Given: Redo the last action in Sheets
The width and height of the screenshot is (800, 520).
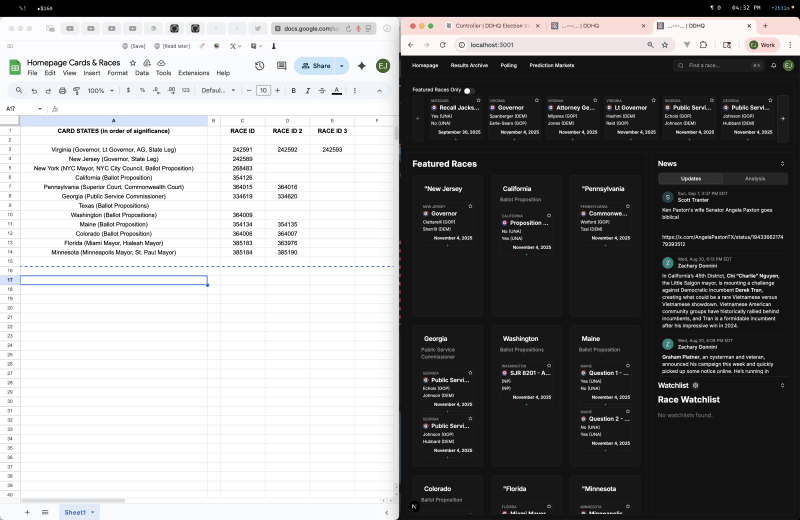Looking at the screenshot, I should (48, 91).
